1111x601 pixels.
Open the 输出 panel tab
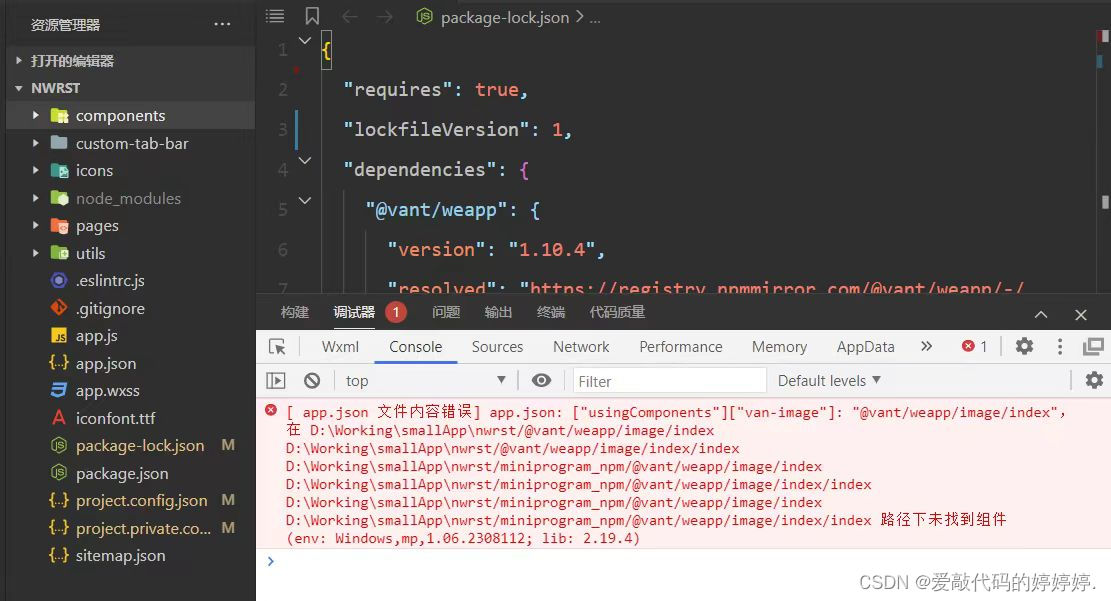coord(498,312)
